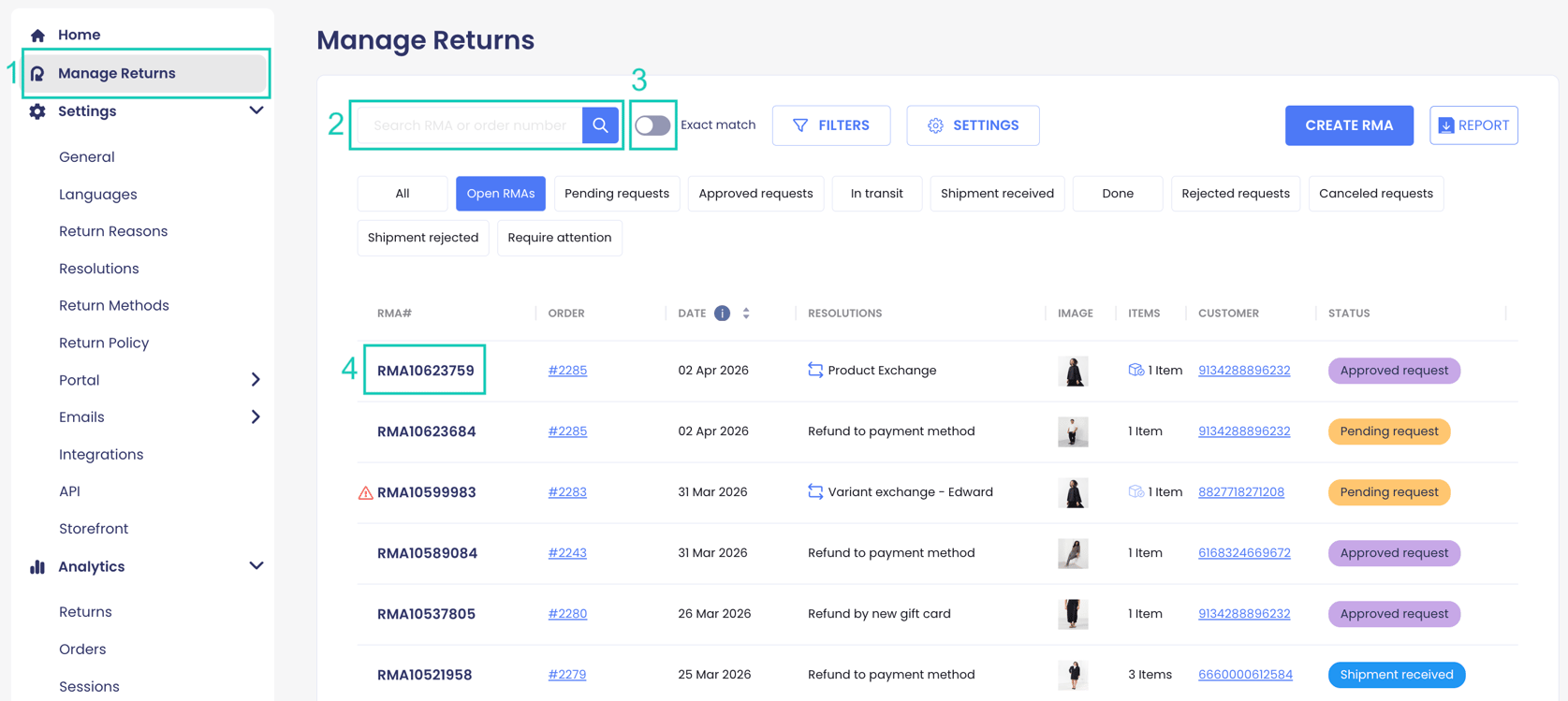Open order #2279 link

(x=567, y=675)
